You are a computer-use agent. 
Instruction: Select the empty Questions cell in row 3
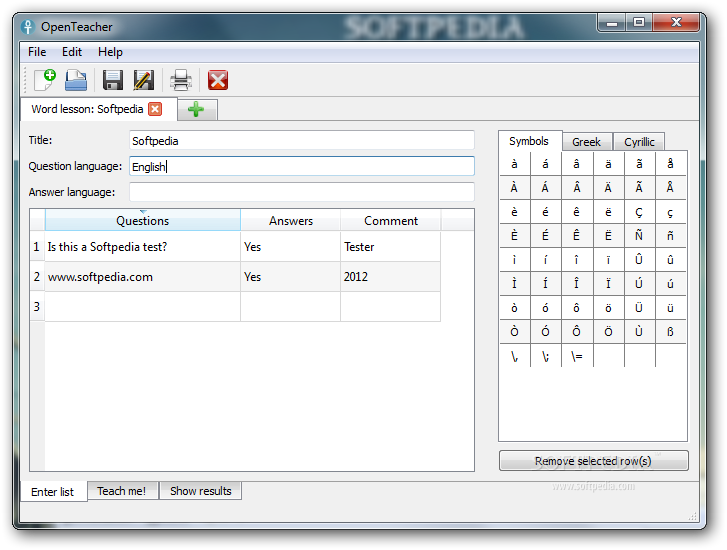tap(142, 307)
